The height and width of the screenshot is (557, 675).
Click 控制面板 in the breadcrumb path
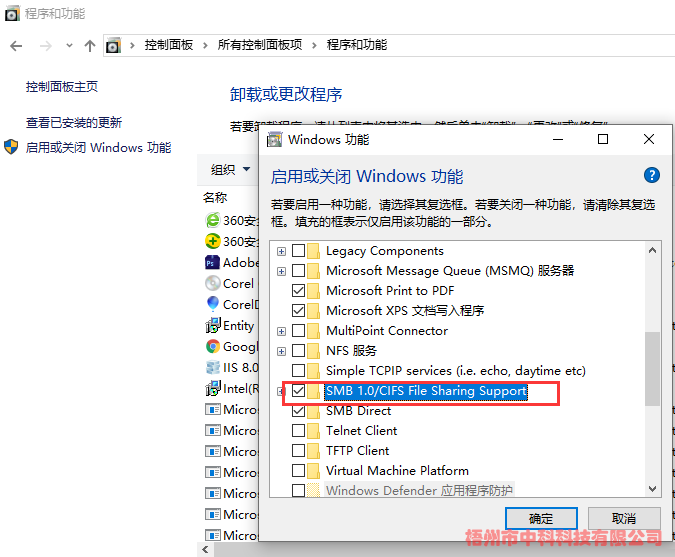pyautogui.click(x=168, y=45)
